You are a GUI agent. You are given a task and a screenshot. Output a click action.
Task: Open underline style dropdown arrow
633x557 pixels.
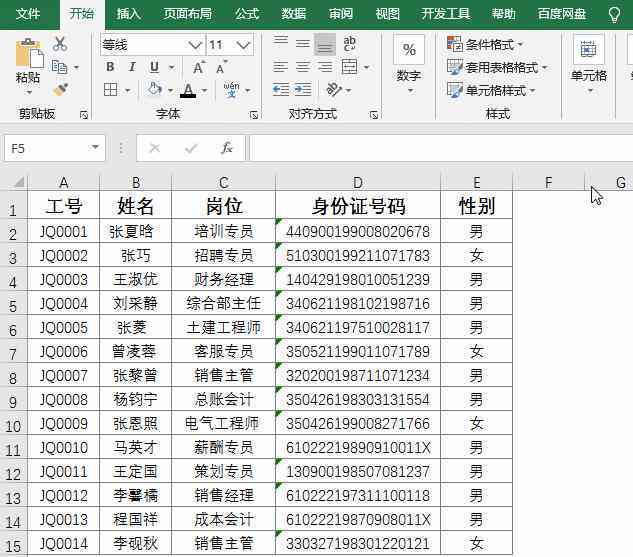pos(172,67)
